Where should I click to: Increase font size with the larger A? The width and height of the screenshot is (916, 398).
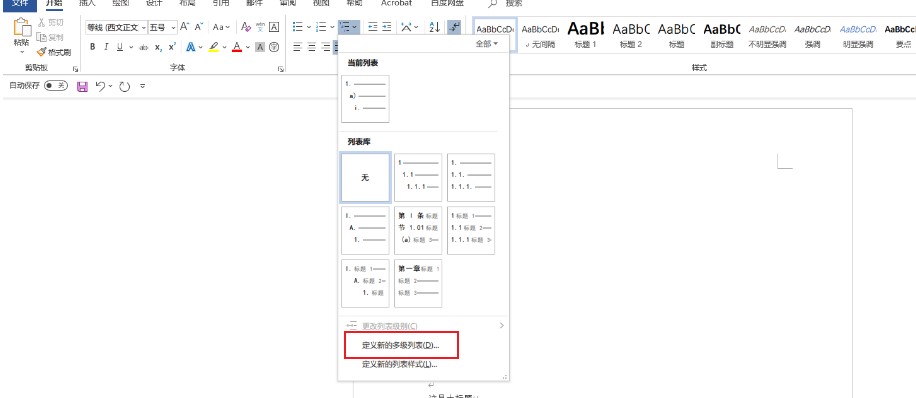coord(185,27)
